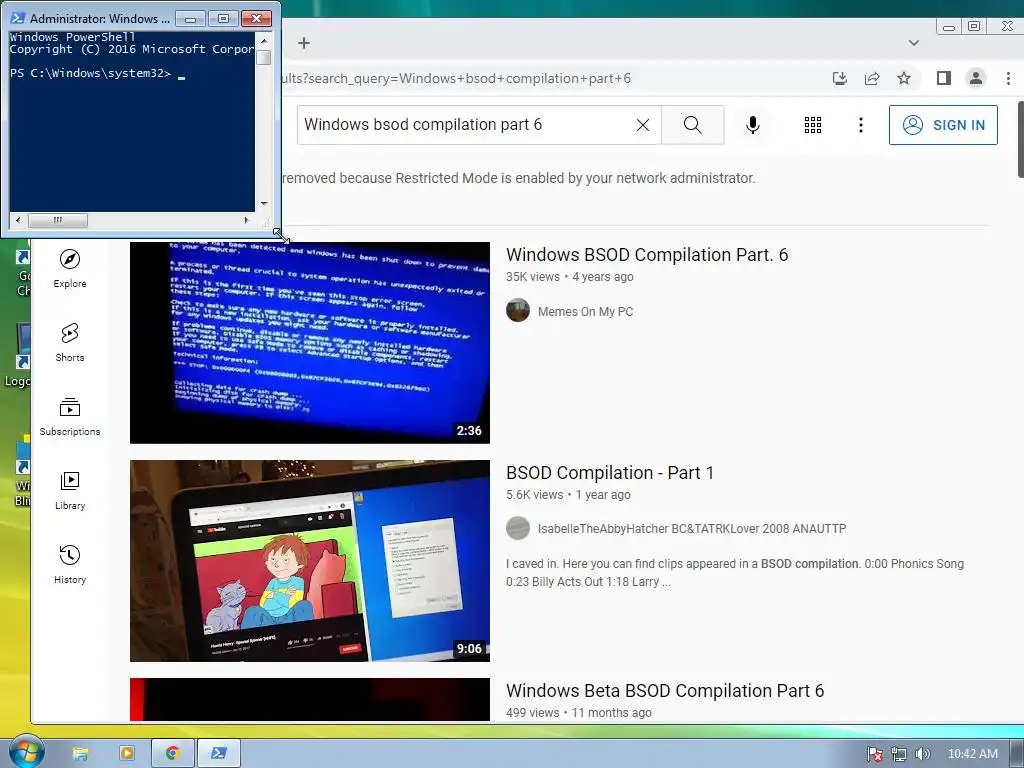The height and width of the screenshot is (768, 1024).
Task: Open Shorts in the YouTube sidebar
Action: (70, 342)
